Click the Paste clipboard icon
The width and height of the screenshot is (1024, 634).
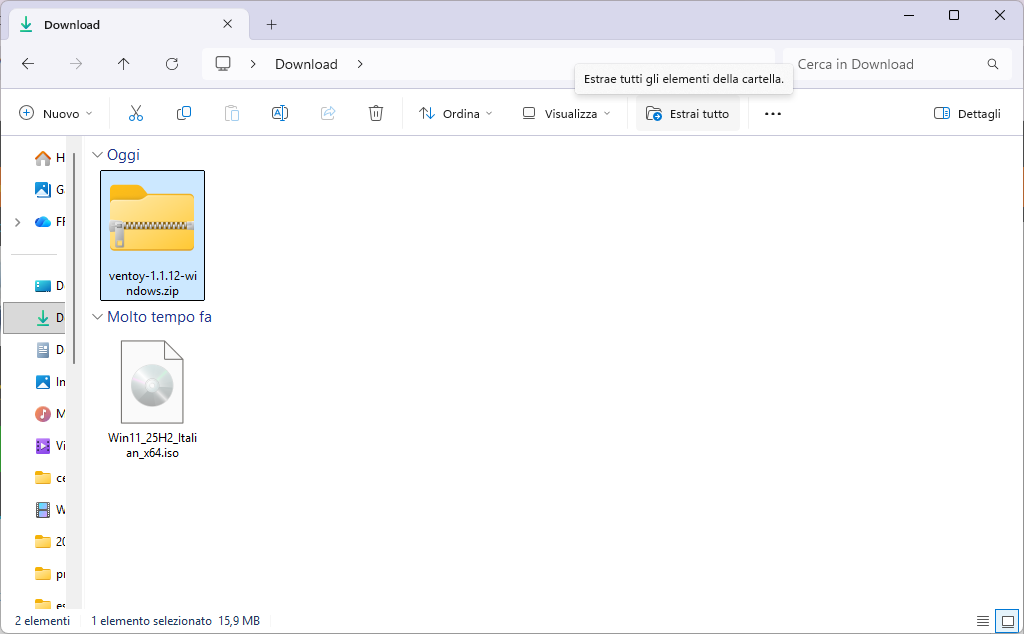tap(232, 114)
